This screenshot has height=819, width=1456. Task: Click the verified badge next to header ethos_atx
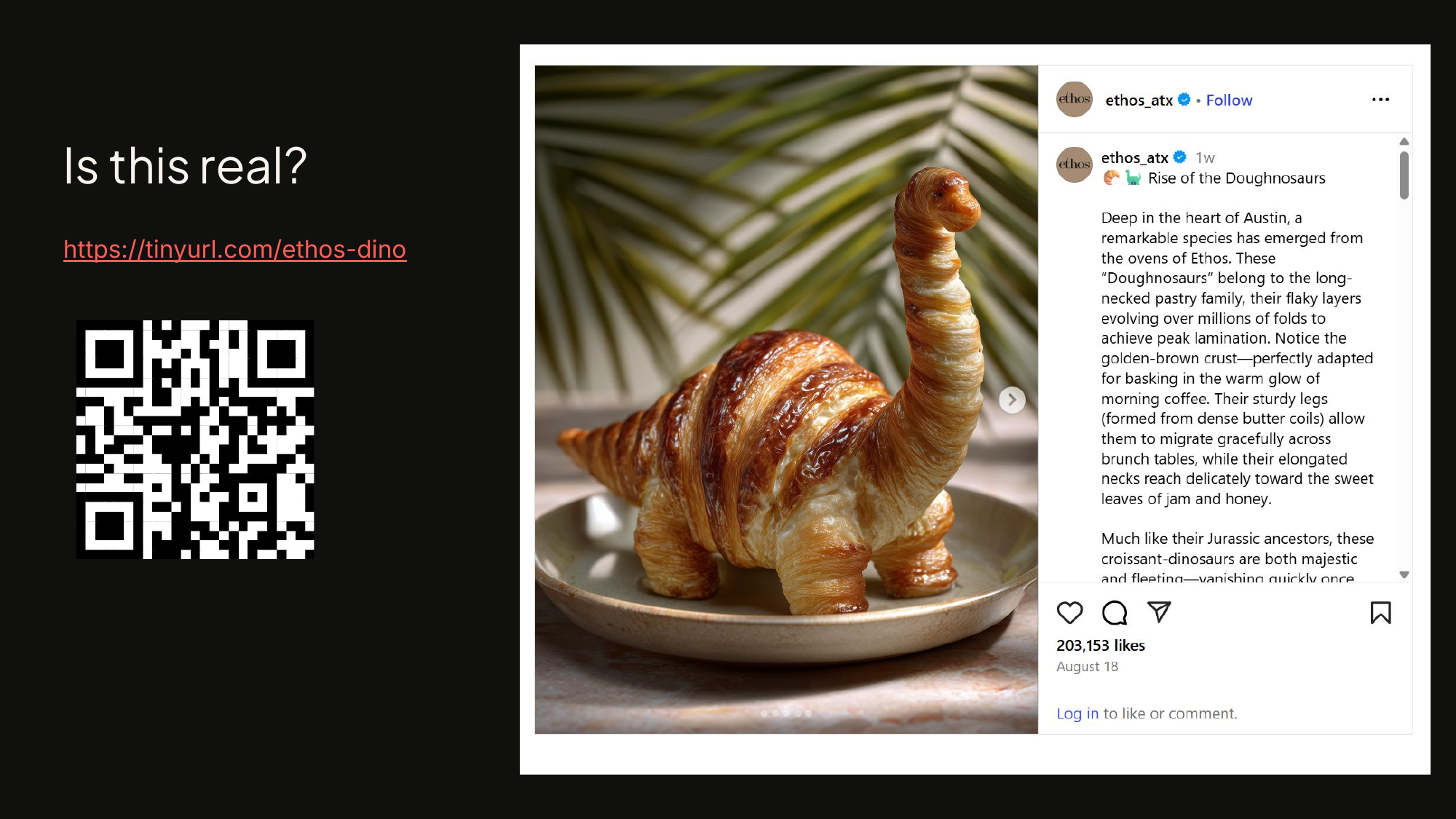pyautogui.click(x=1184, y=100)
